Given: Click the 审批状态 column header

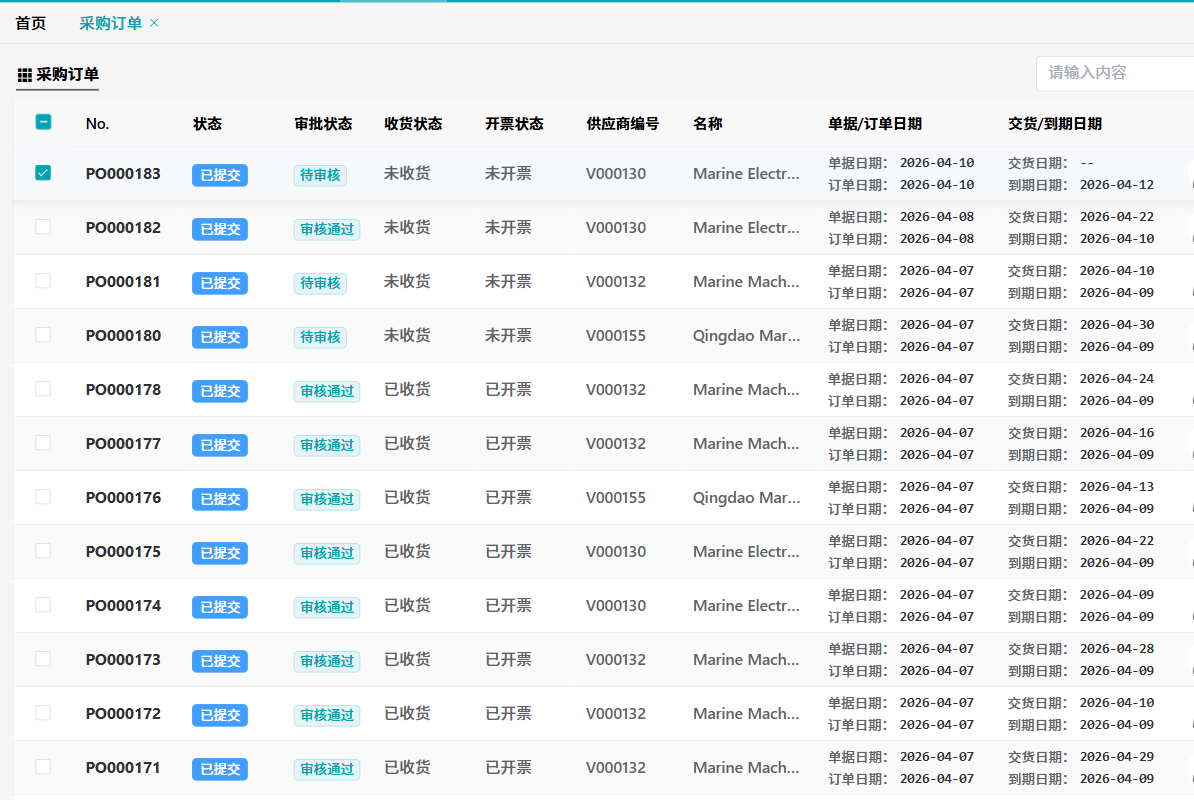Looking at the screenshot, I should (x=323, y=124).
